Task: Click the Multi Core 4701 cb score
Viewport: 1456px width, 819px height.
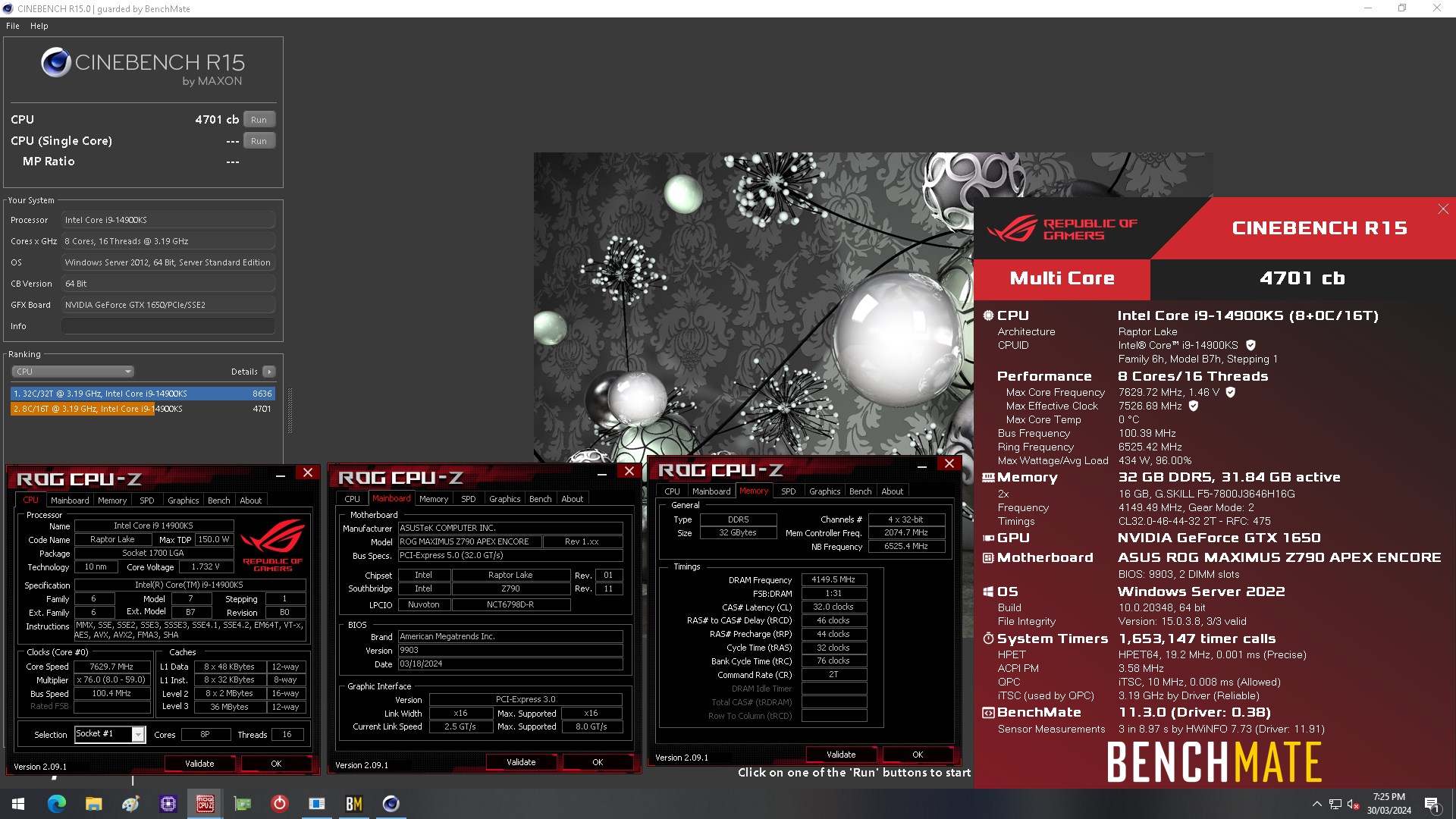Action: [x=1302, y=278]
